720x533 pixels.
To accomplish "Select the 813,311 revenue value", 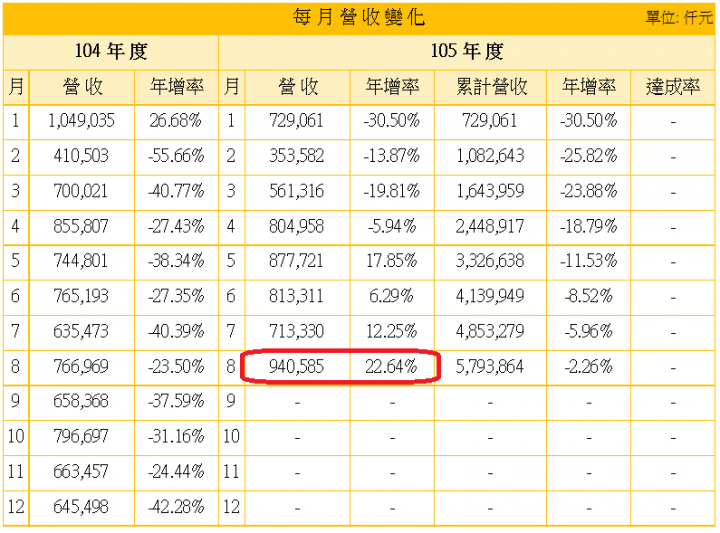I will click(296, 297).
